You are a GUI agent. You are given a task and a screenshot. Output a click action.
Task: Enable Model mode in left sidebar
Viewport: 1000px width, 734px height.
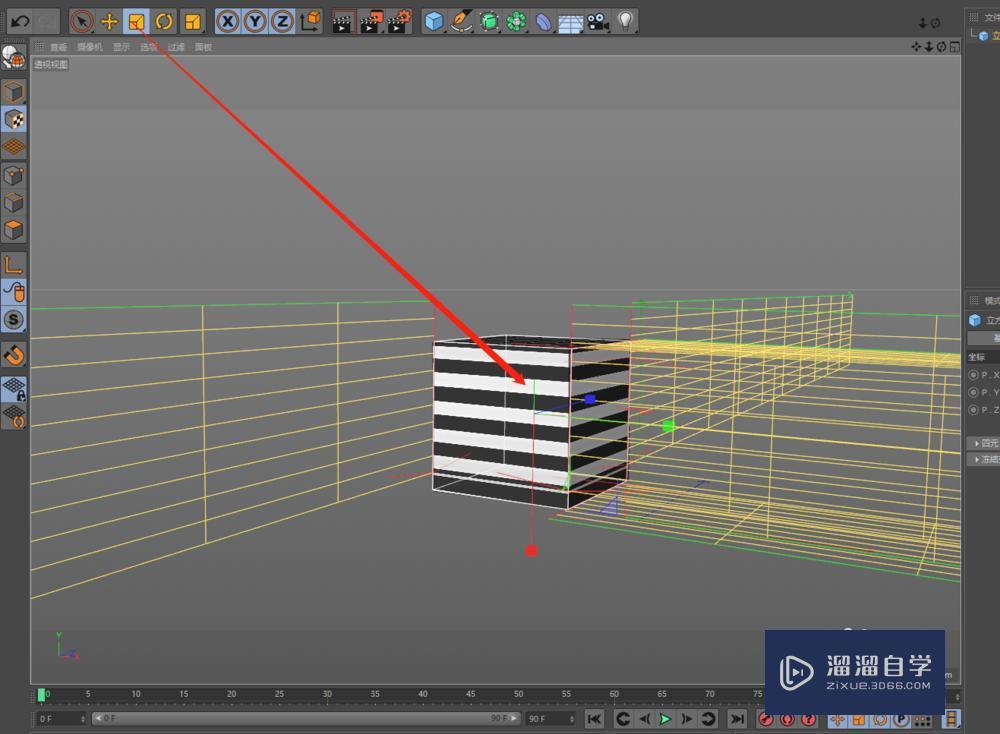(13, 92)
